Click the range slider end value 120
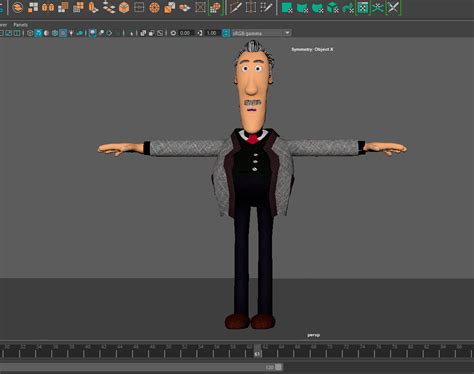The width and height of the screenshot is (474, 374). pyautogui.click(x=269, y=367)
